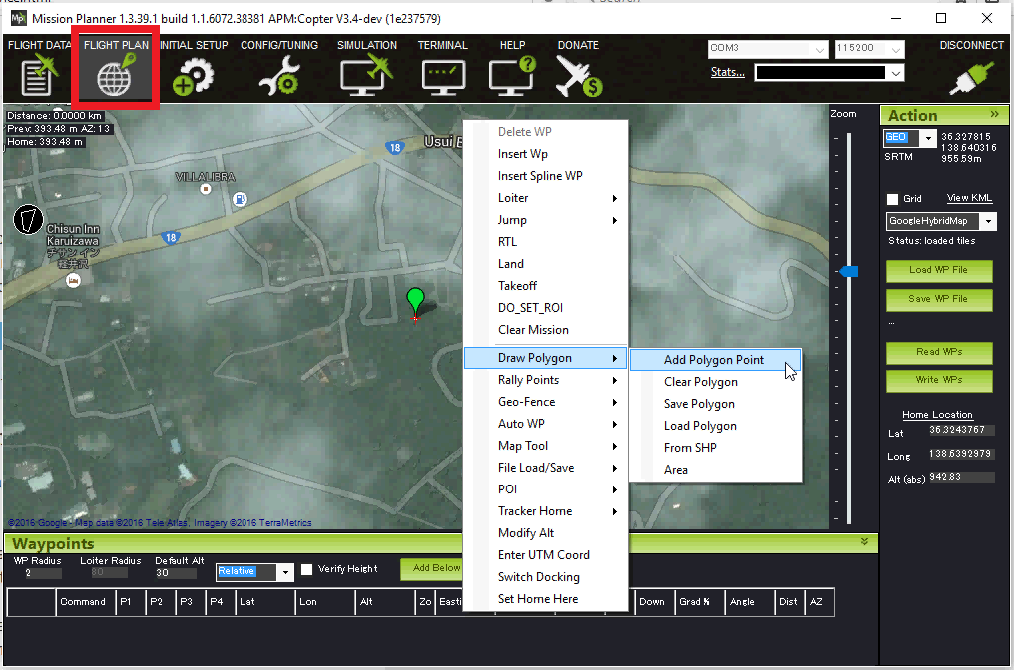
Task: Open the Simulation monitor icon
Action: (366, 76)
